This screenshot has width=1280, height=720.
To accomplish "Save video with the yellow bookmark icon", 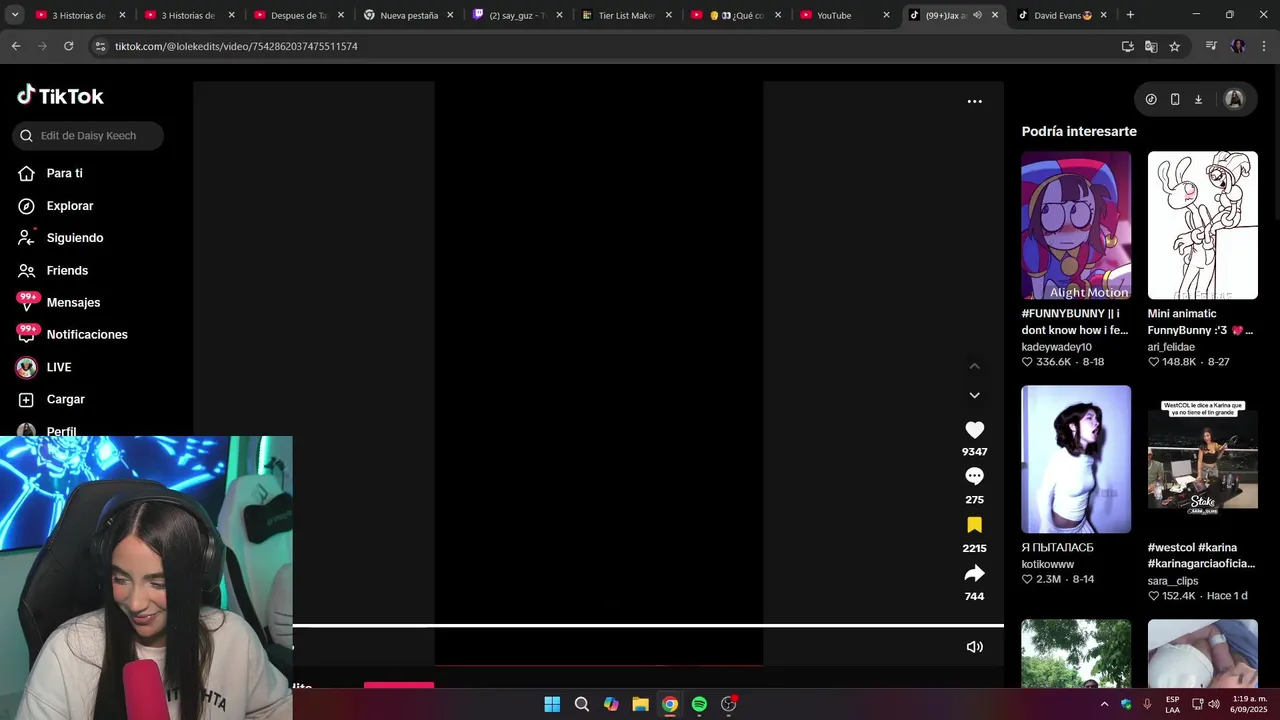I will (974, 525).
